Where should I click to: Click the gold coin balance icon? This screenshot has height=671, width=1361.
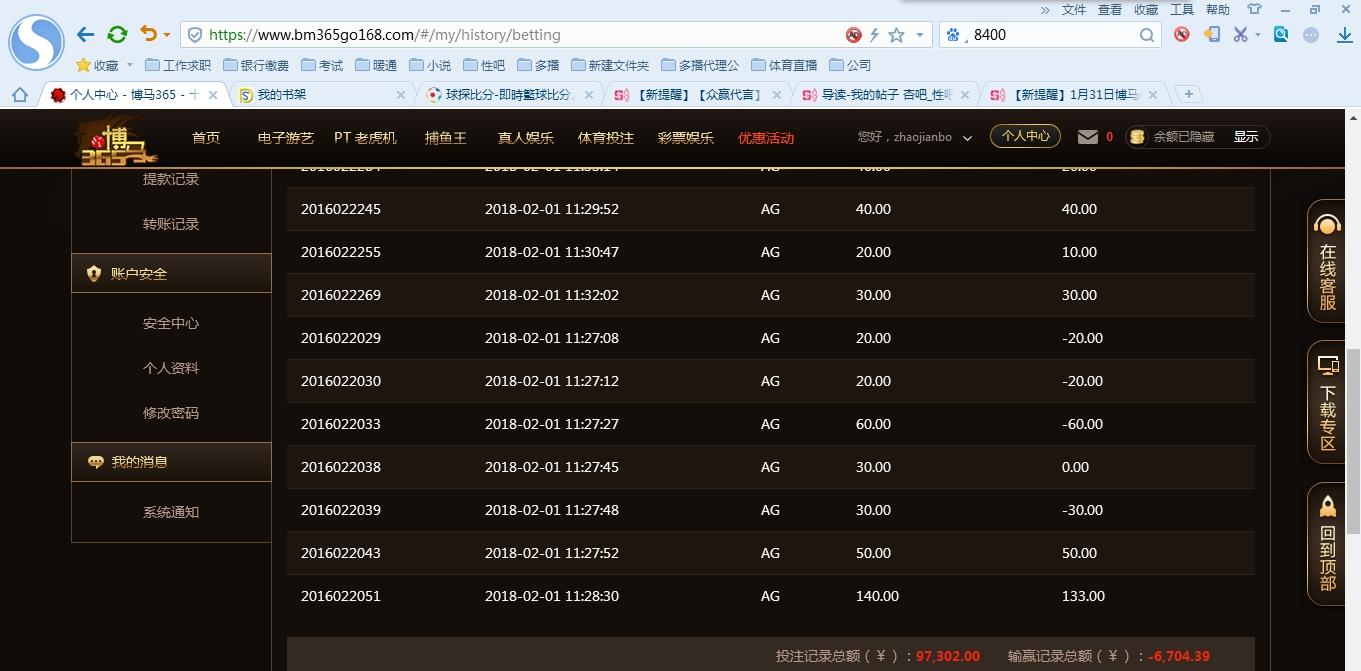[1136, 137]
